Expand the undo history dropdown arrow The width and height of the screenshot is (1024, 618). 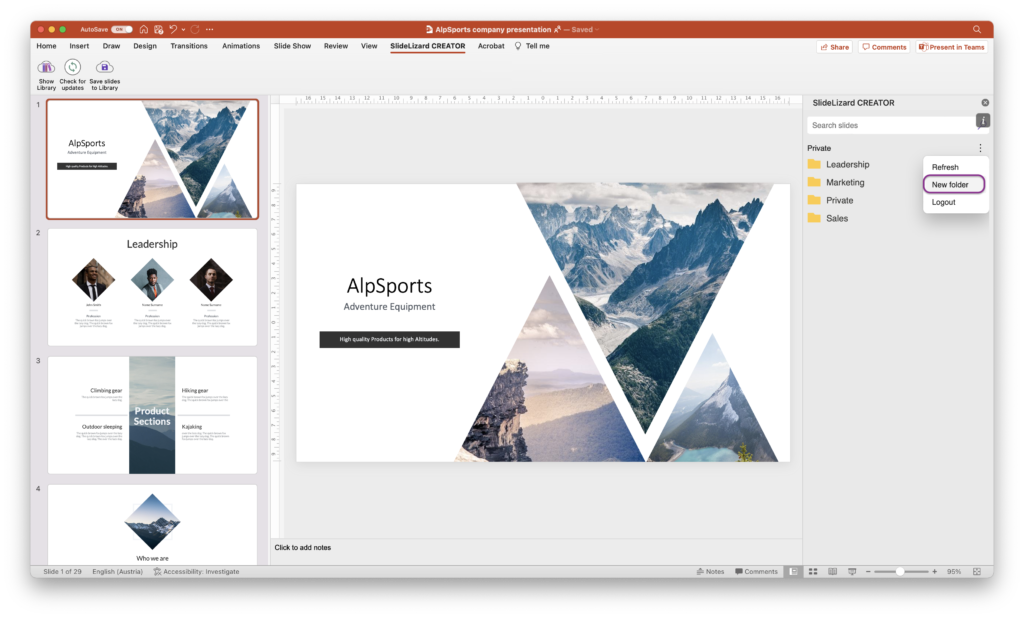point(184,29)
